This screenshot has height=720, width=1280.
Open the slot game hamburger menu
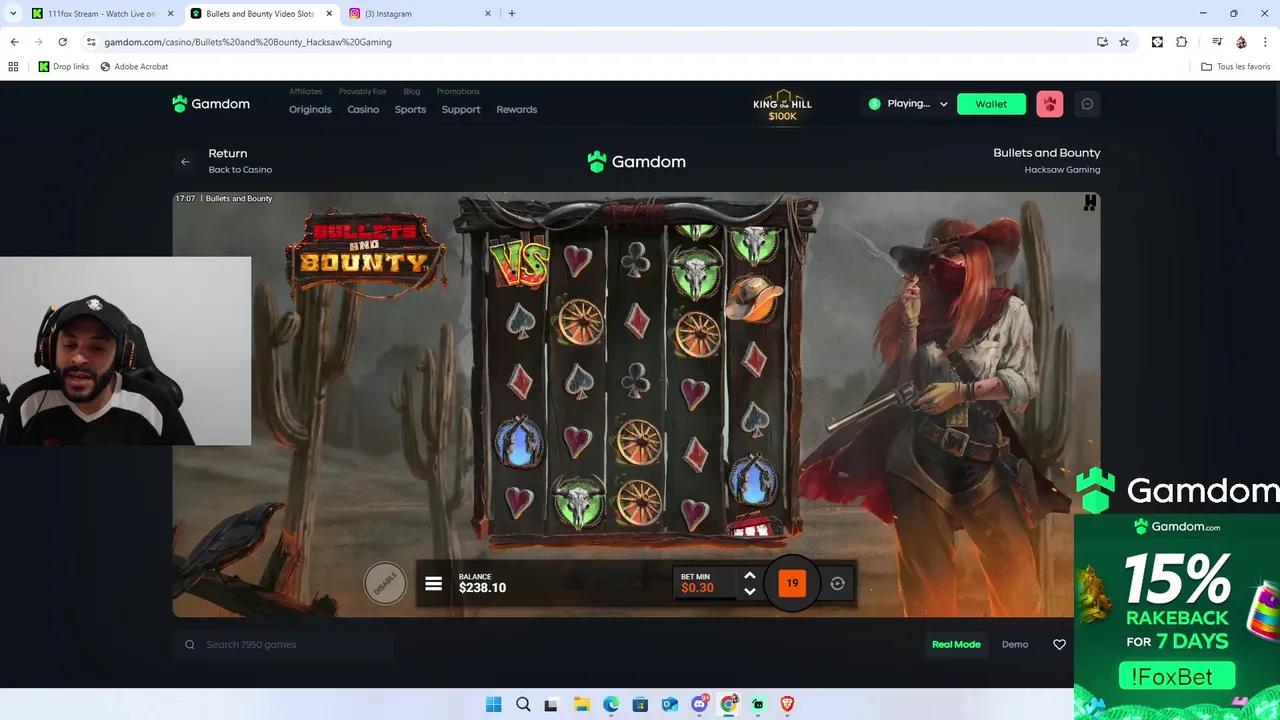click(433, 583)
